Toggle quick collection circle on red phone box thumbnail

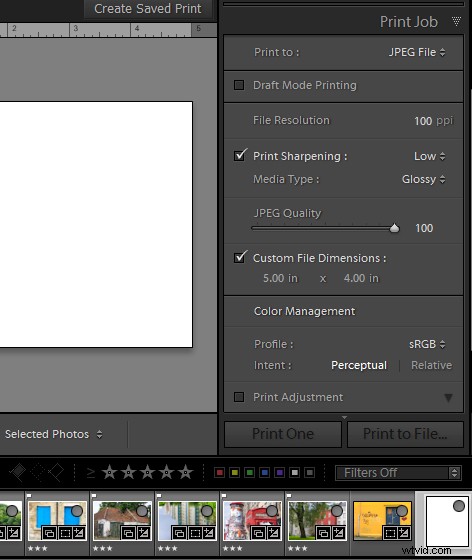point(272,511)
